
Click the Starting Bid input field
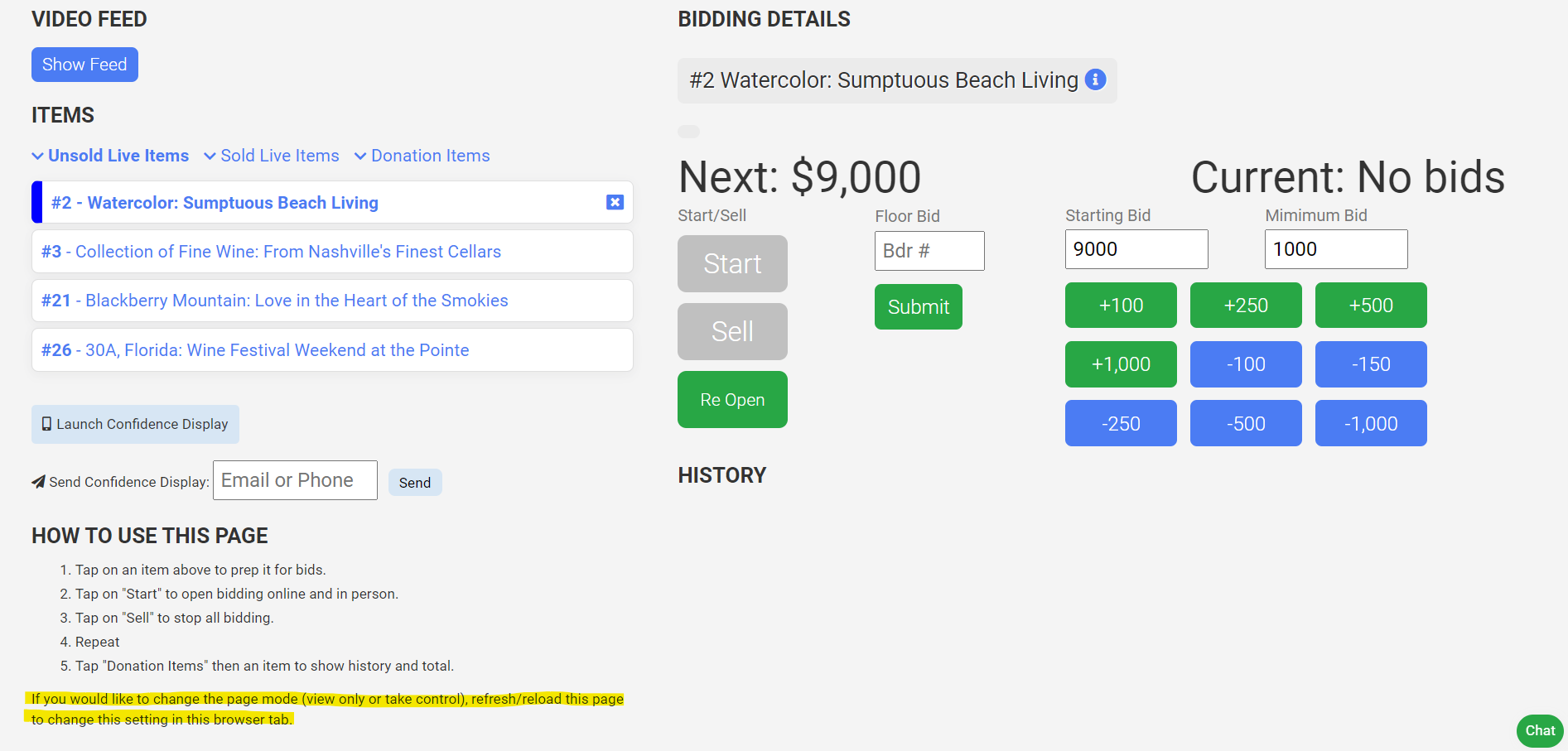click(1136, 249)
